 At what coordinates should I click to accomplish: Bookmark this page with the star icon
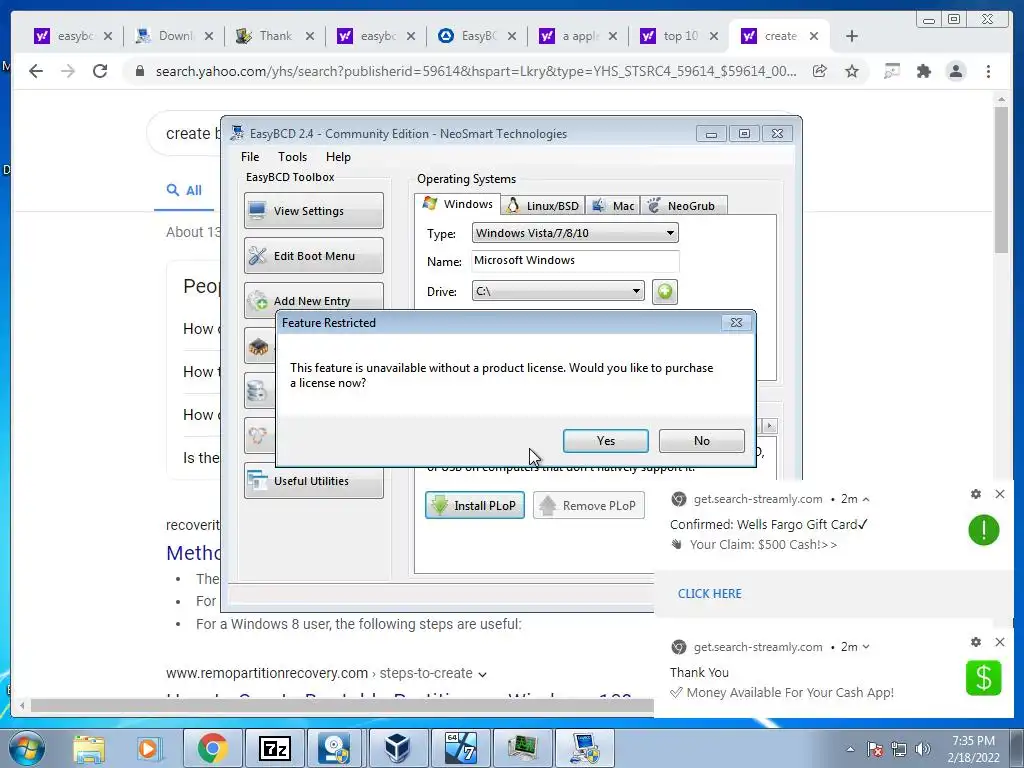(852, 71)
